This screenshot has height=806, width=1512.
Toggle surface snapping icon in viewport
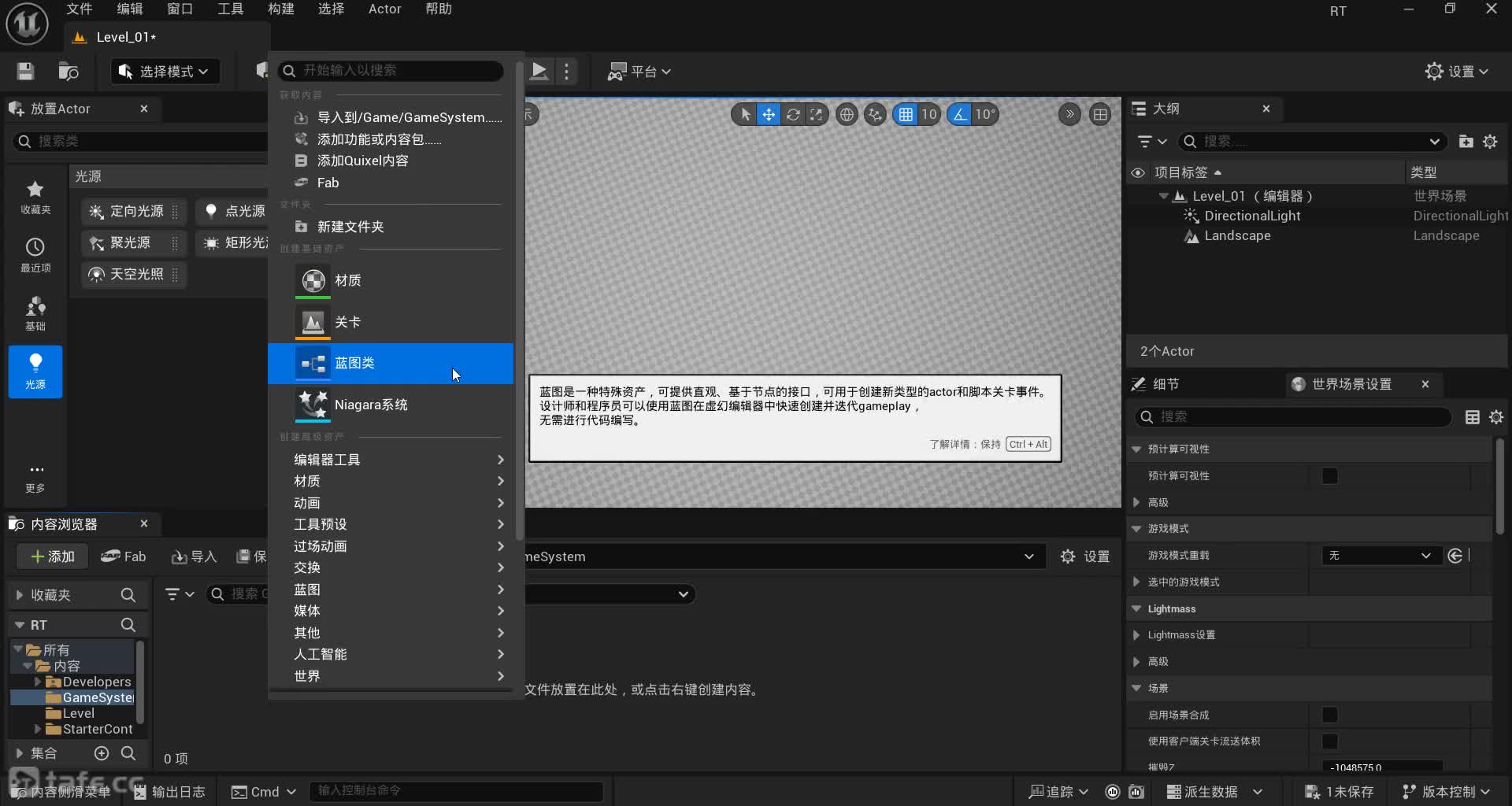click(x=875, y=115)
